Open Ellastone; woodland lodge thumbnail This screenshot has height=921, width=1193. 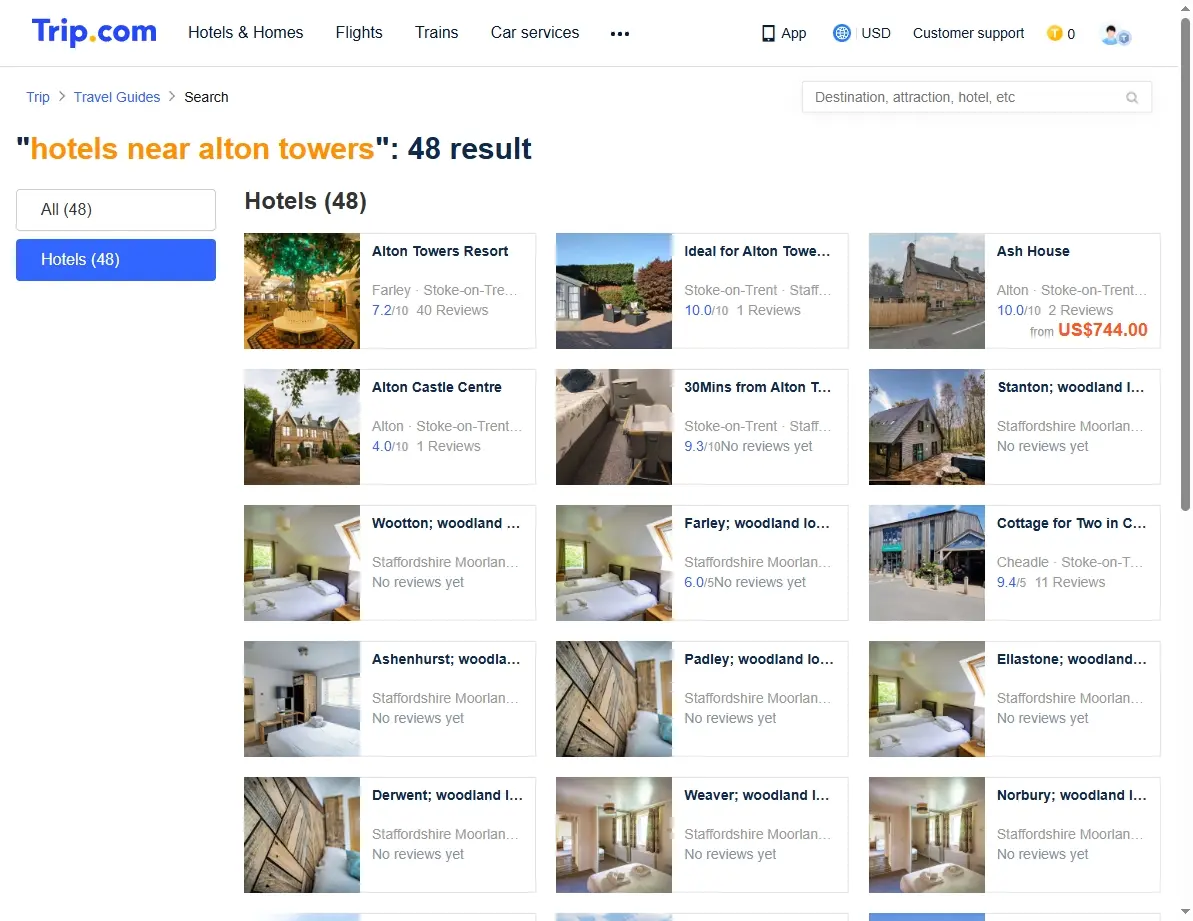tap(927, 700)
